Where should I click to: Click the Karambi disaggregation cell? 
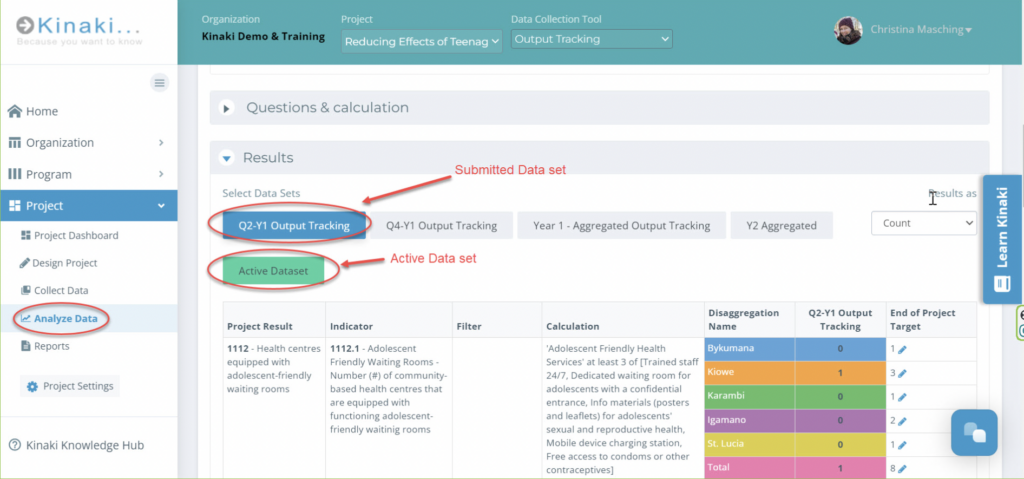click(750, 397)
